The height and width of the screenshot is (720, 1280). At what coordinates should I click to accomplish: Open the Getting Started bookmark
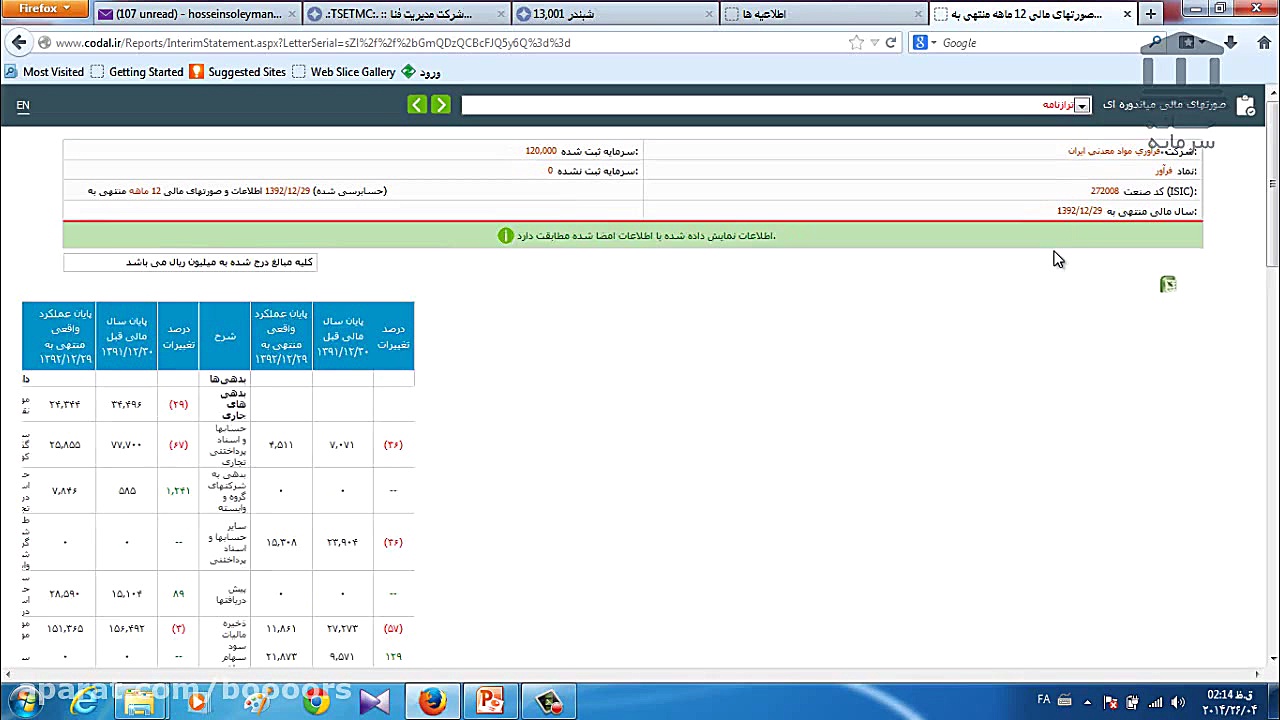(137, 72)
